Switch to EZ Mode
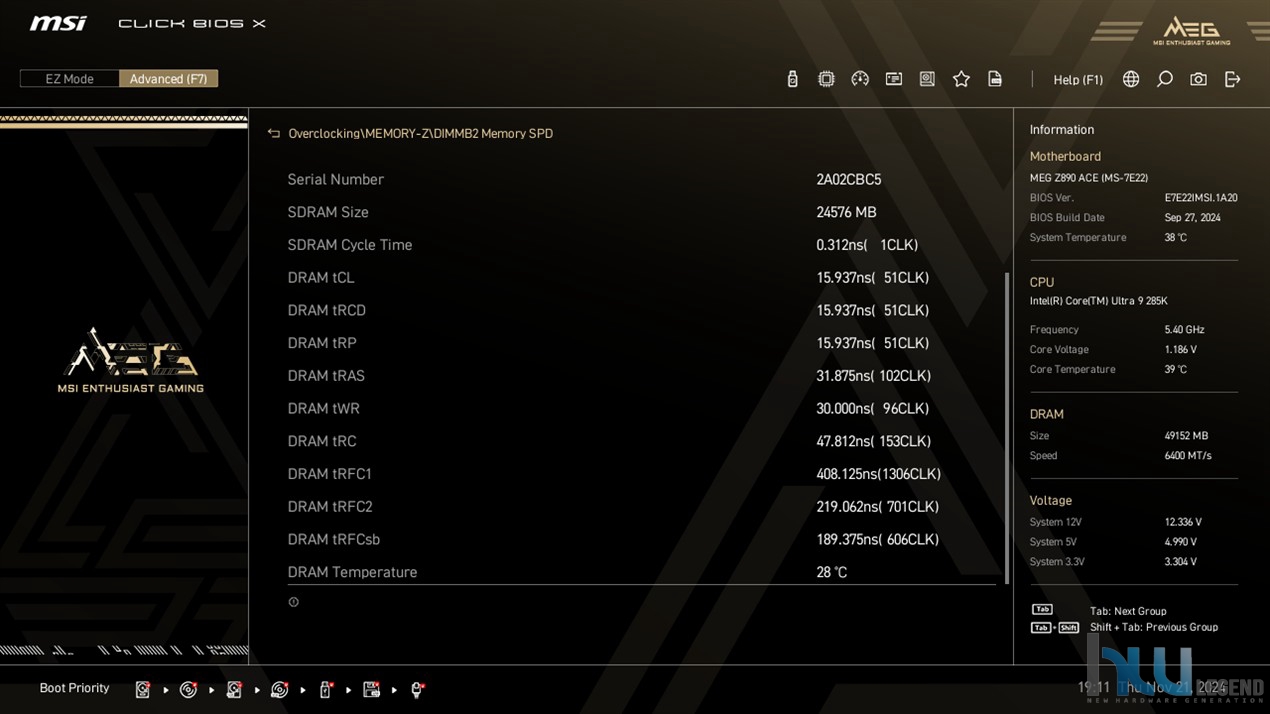The image size is (1270, 714). [x=70, y=79]
